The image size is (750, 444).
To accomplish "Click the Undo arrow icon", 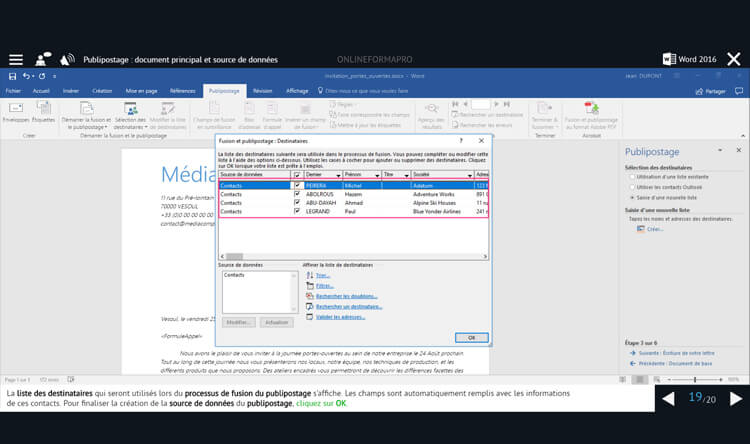I will tap(27, 76).
